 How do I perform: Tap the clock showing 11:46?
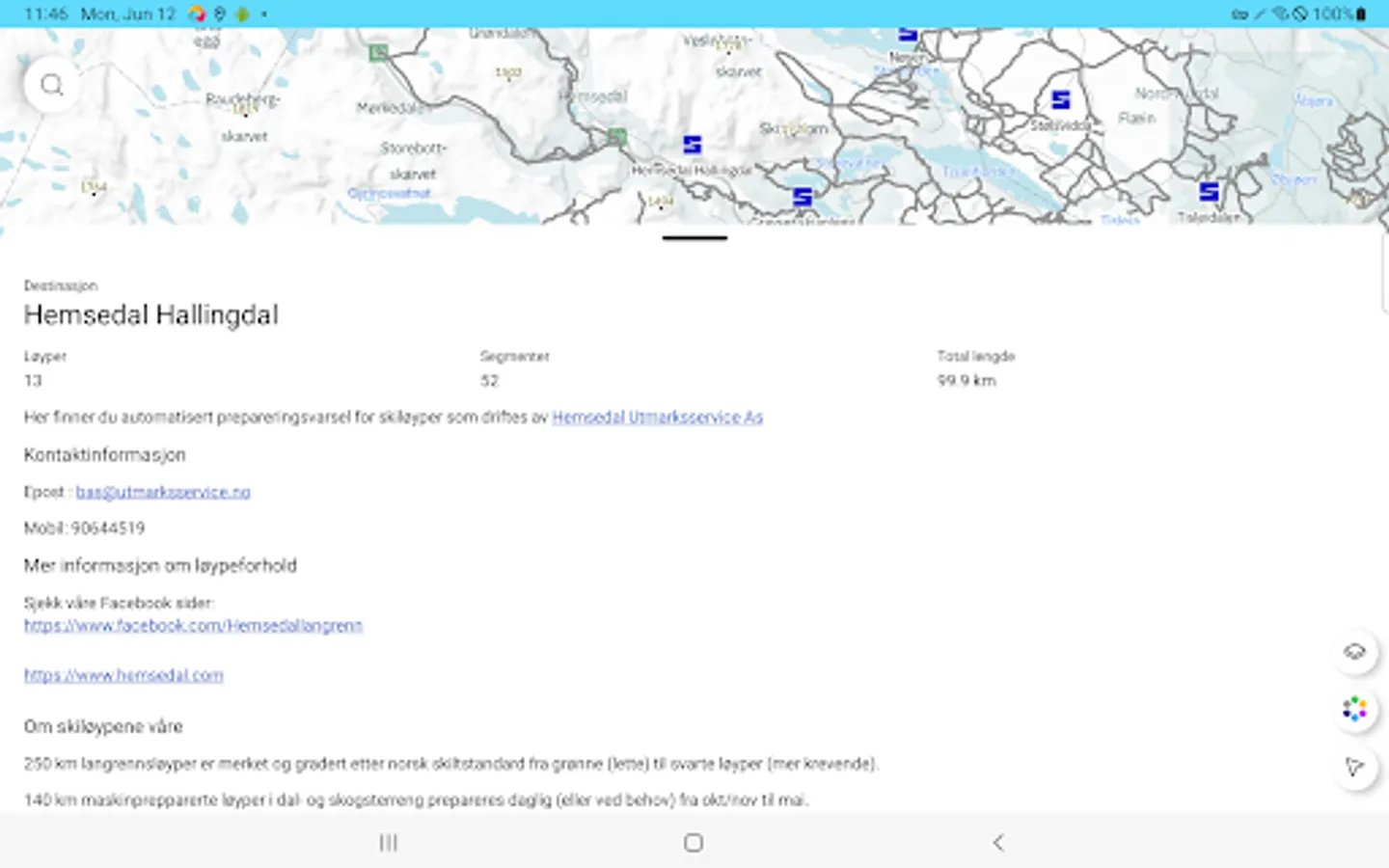coord(46,14)
